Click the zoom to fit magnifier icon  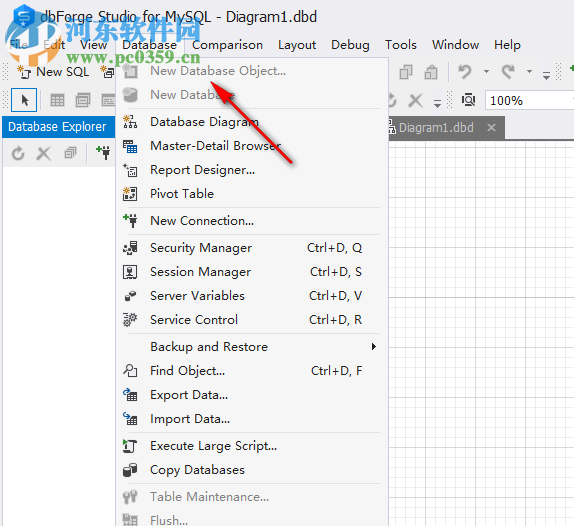click(468, 100)
